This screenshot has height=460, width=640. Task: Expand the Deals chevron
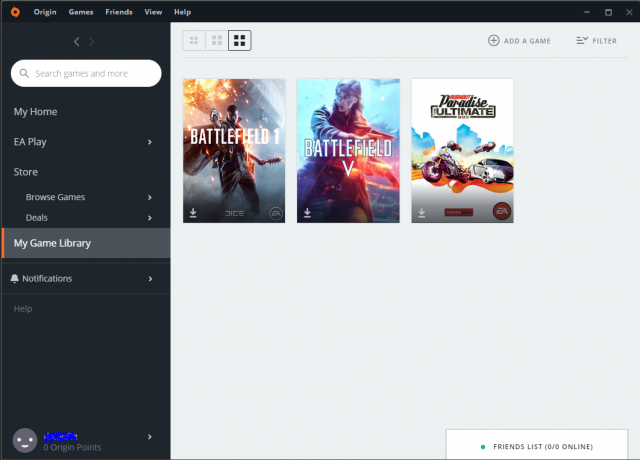coord(150,217)
